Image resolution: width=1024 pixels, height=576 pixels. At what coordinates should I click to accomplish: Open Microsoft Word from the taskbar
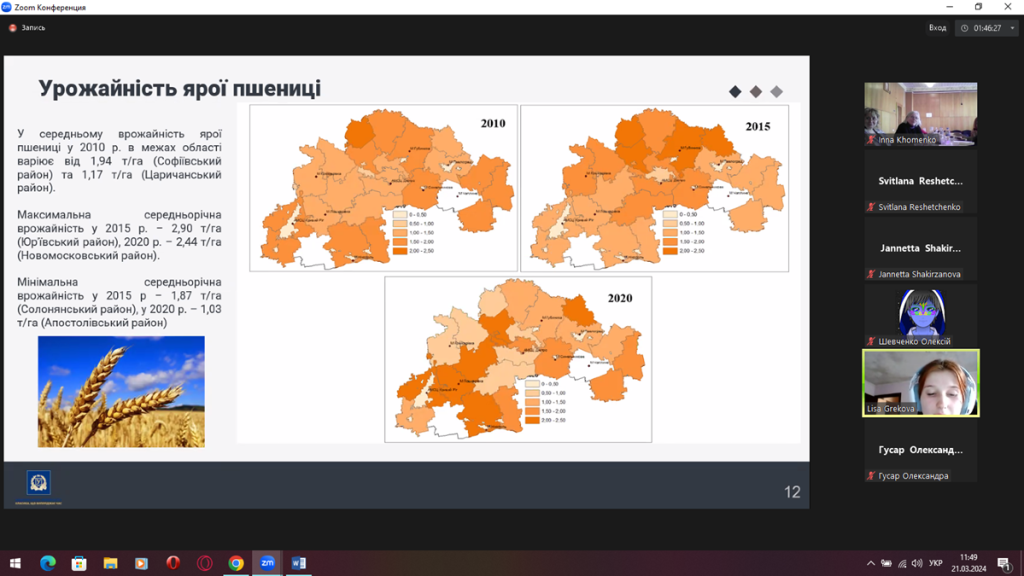(298, 563)
